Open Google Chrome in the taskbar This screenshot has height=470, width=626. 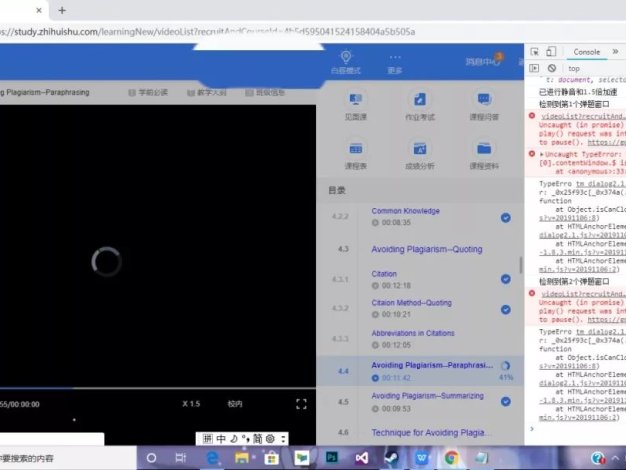pos(453,458)
